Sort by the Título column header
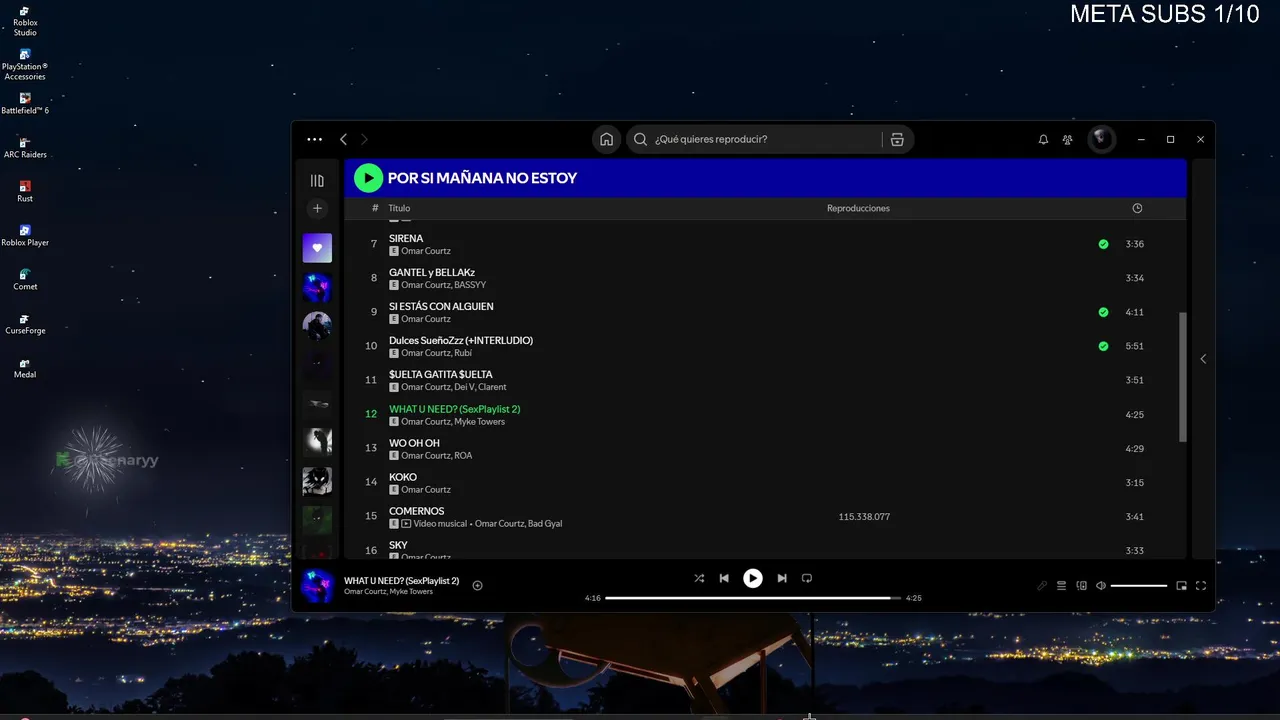 click(399, 208)
